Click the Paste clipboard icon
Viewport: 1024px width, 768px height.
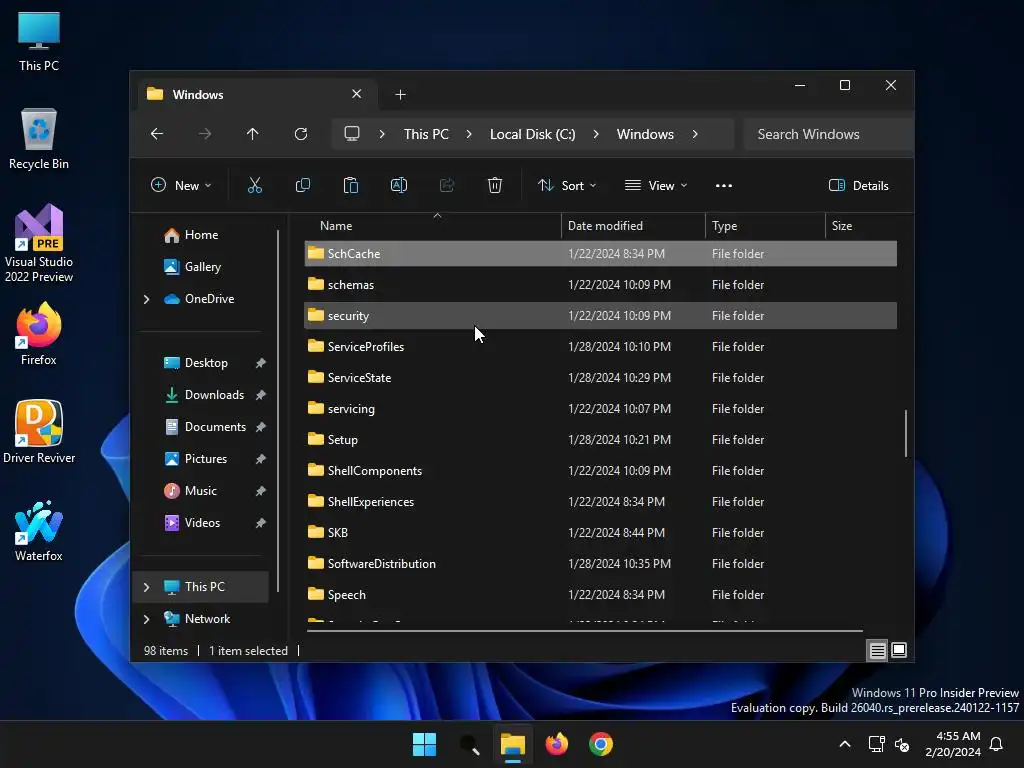coord(351,185)
